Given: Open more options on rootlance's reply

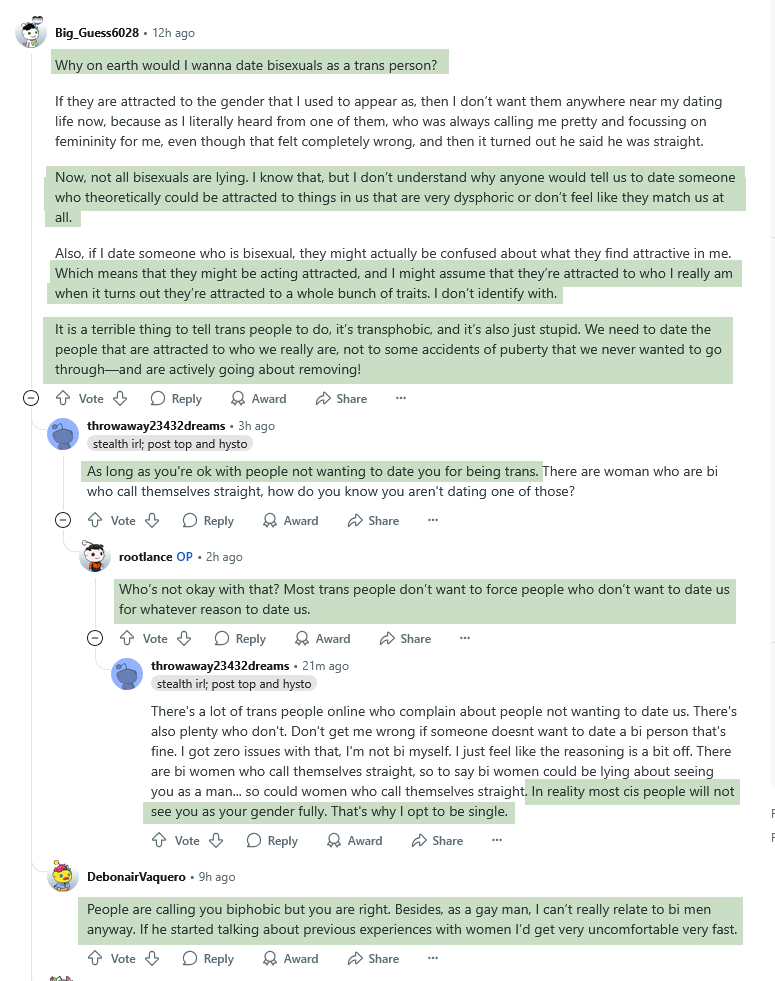Looking at the screenshot, I should [465, 638].
